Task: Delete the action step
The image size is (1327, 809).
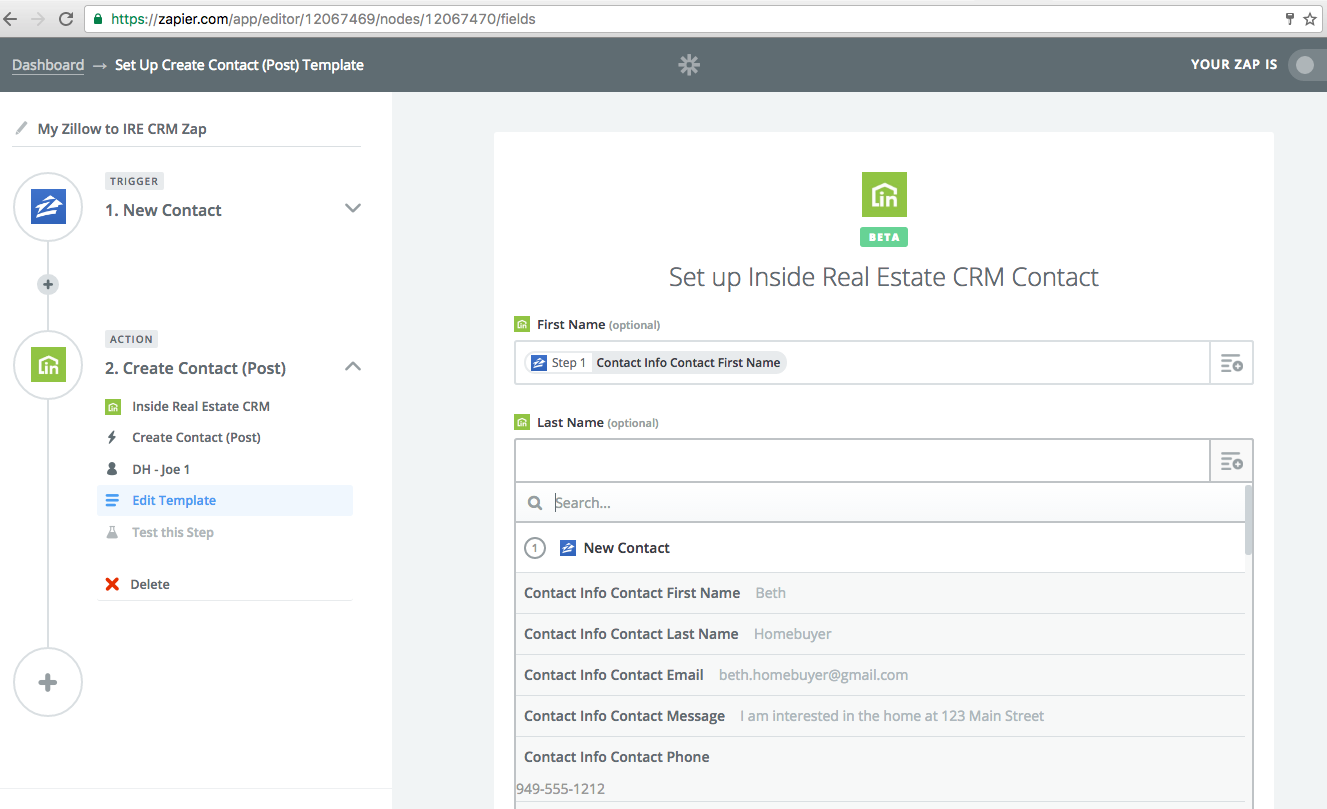Action: (x=150, y=584)
